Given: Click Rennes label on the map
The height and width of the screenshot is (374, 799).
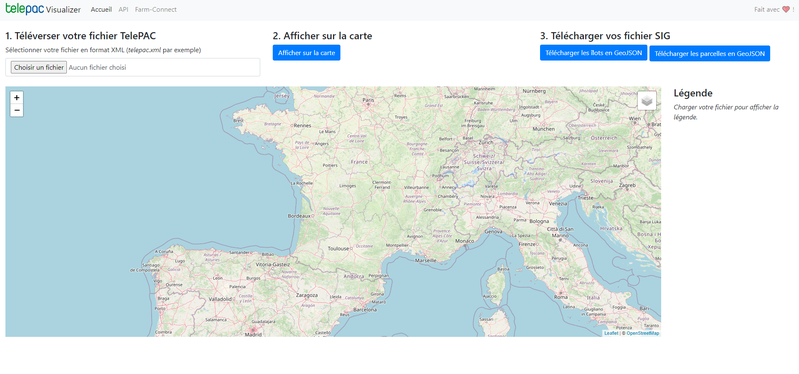Looking at the screenshot, I should pyautogui.click(x=303, y=125).
